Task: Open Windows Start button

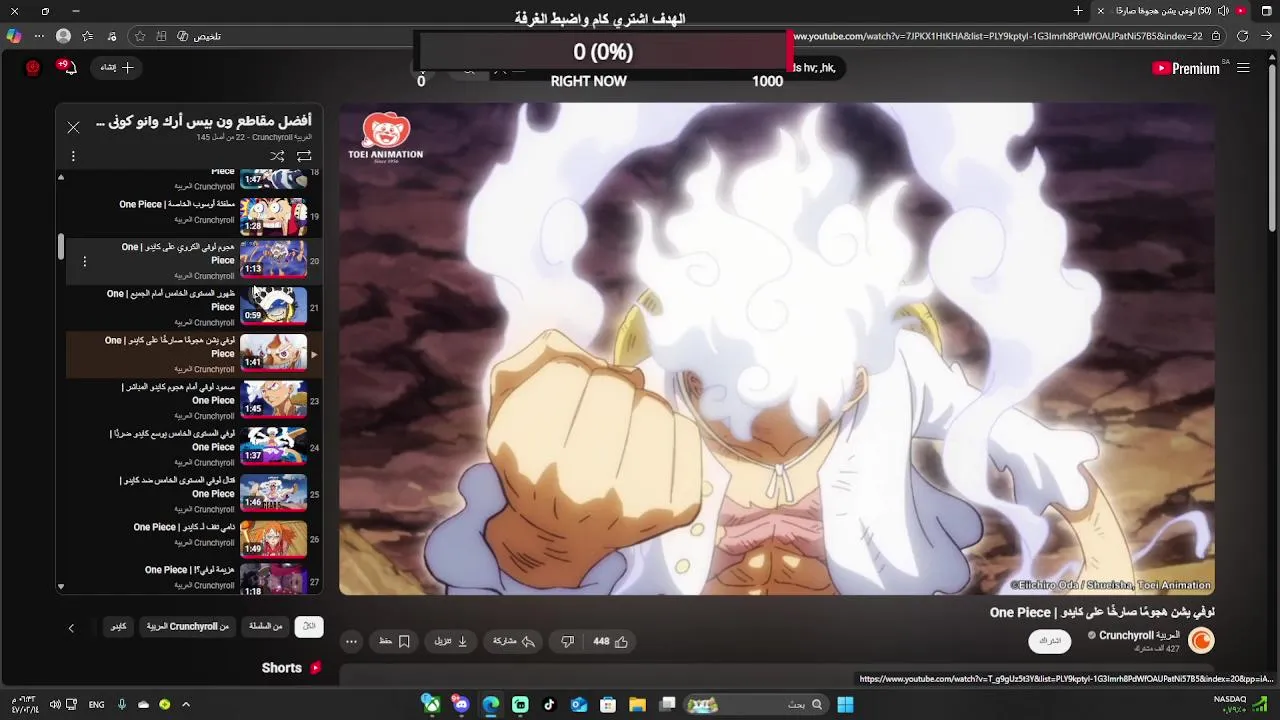Action: point(845,704)
